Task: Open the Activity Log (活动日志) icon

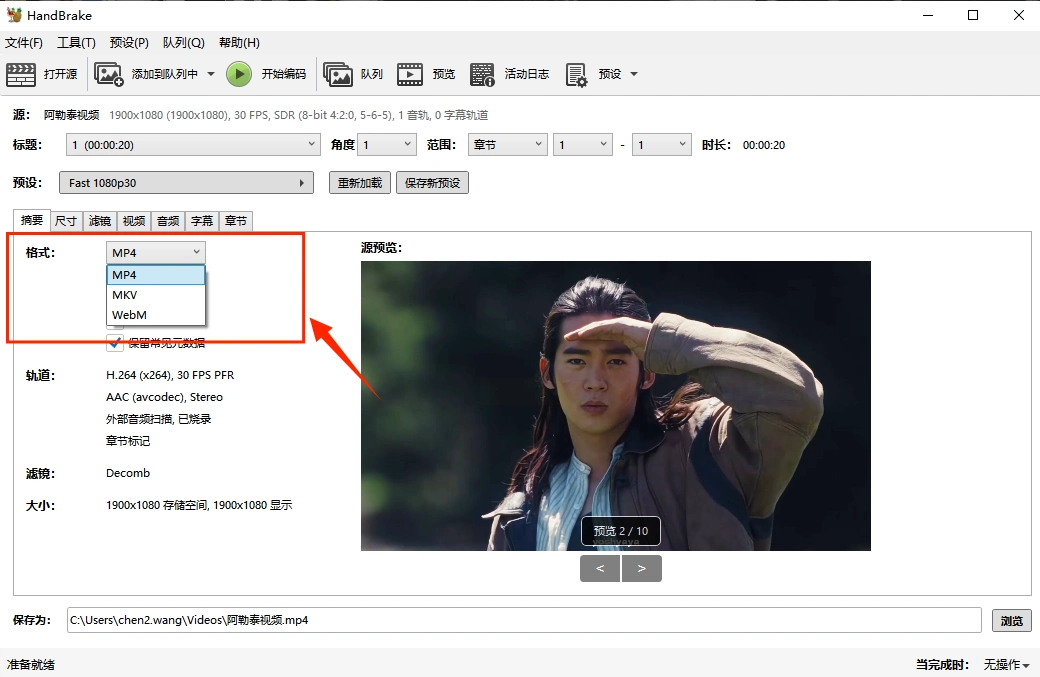Action: point(482,74)
